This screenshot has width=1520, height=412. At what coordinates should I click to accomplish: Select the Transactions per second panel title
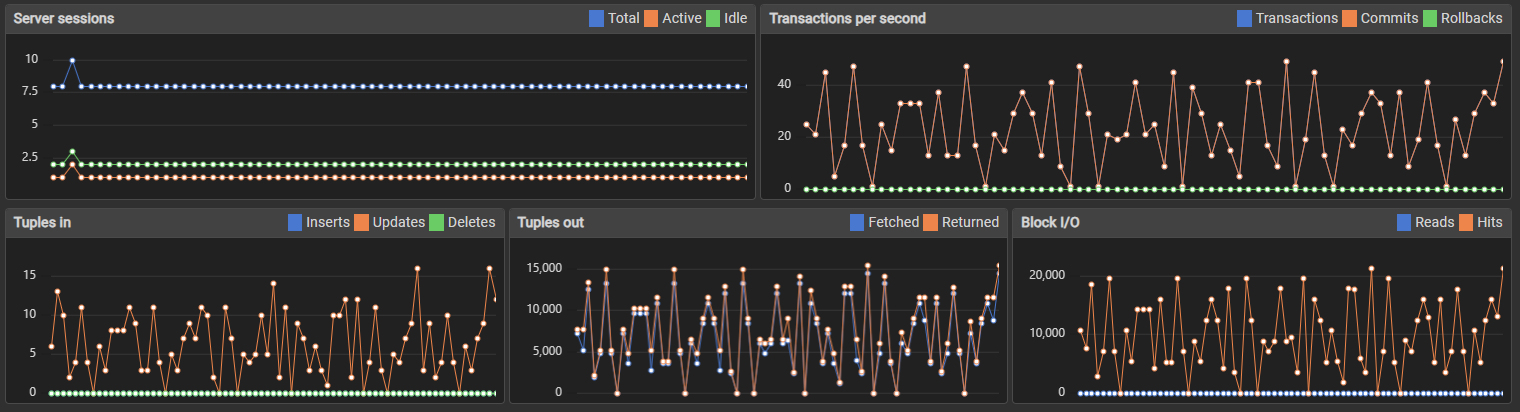[847, 18]
